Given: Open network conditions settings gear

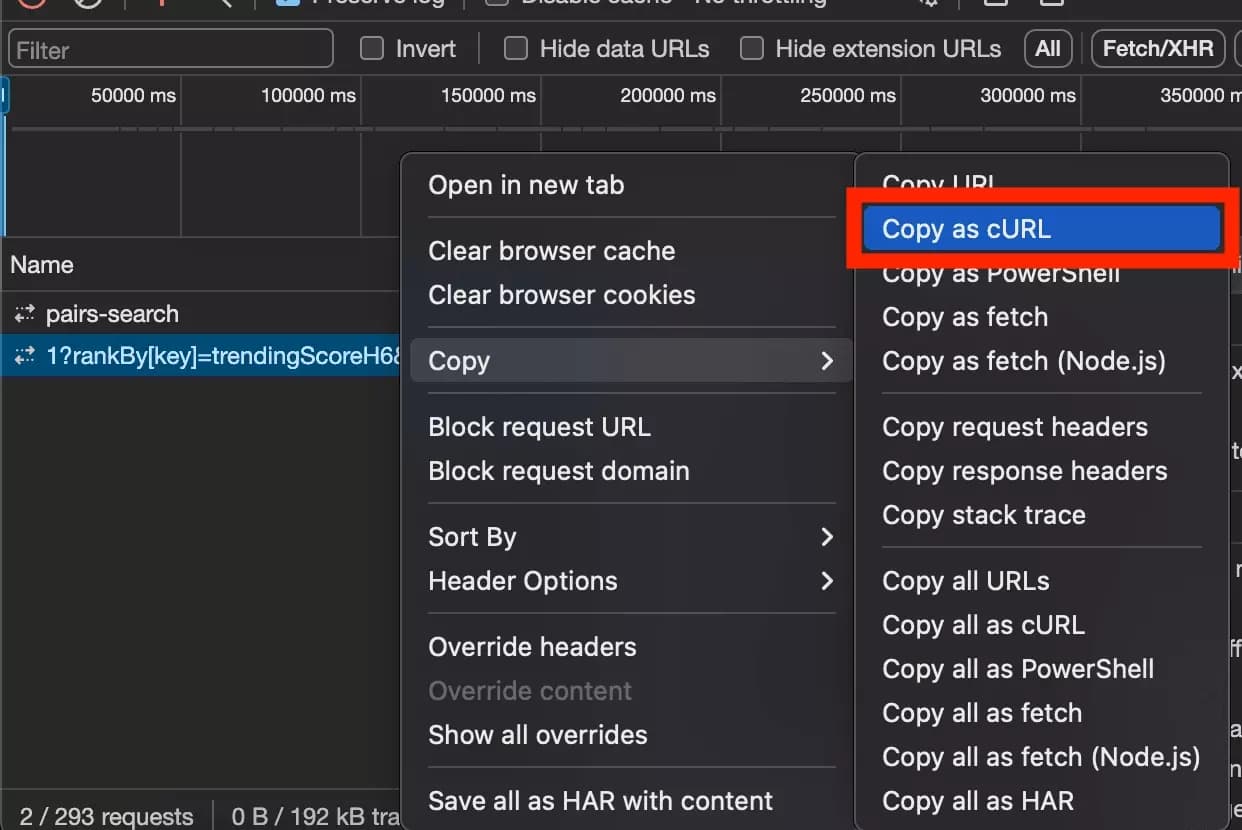Looking at the screenshot, I should [x=928, y=4].
